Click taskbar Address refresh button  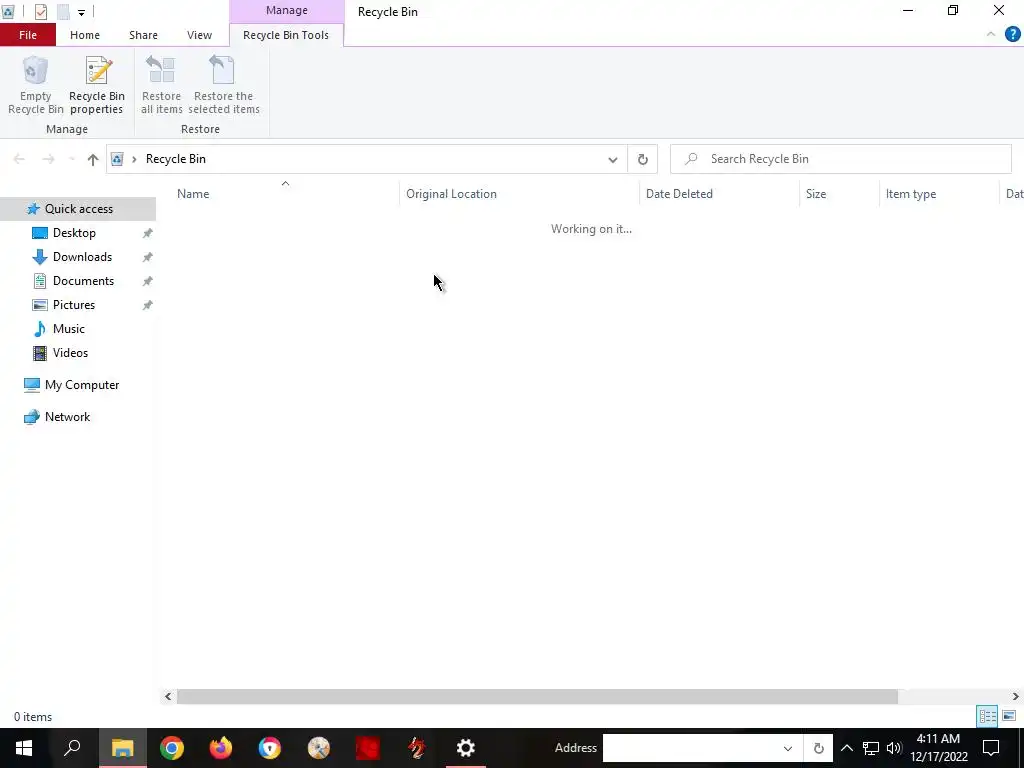[818, 748]
